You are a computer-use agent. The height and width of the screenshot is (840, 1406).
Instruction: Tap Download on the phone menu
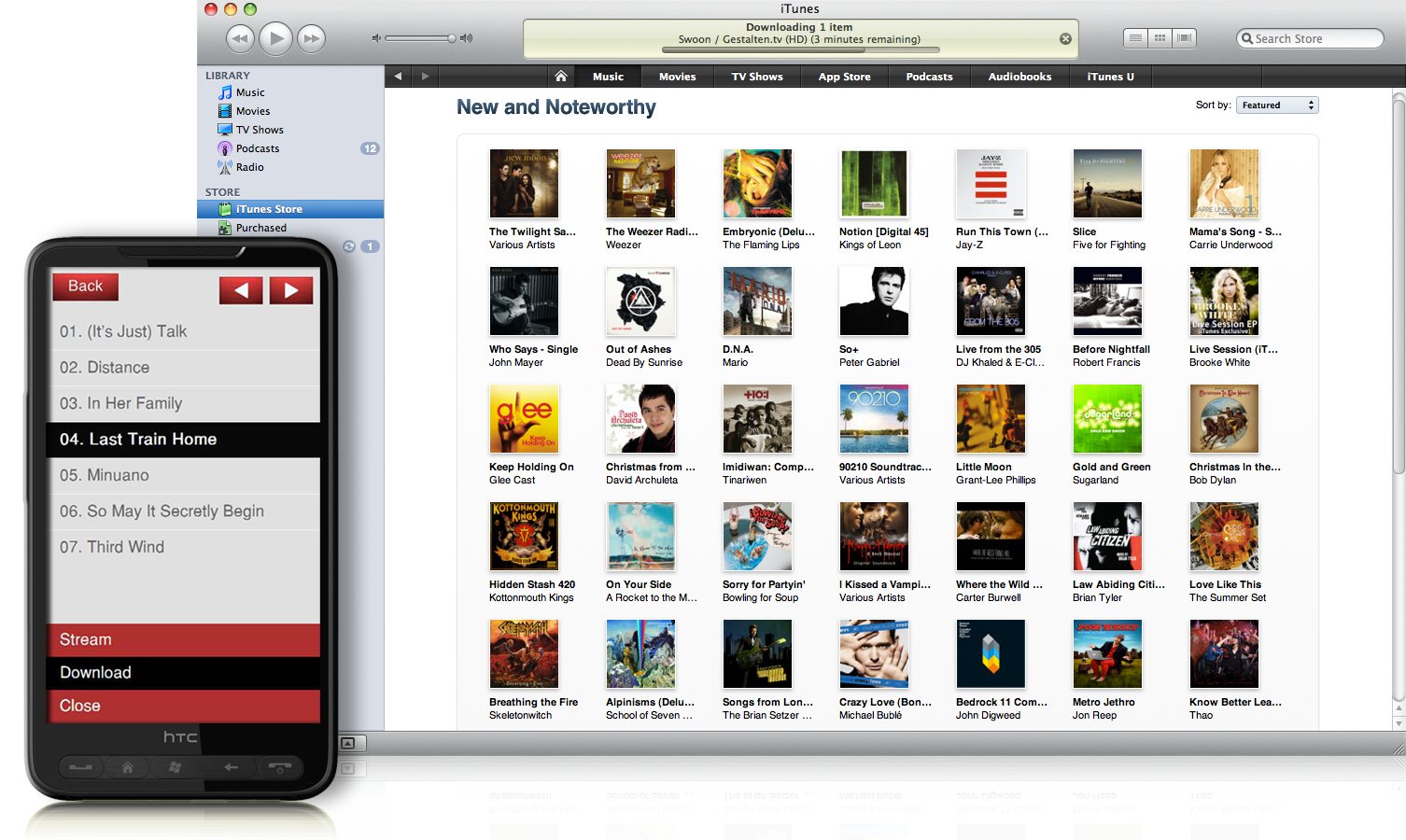pyautogui.click(x=183, y=673)
